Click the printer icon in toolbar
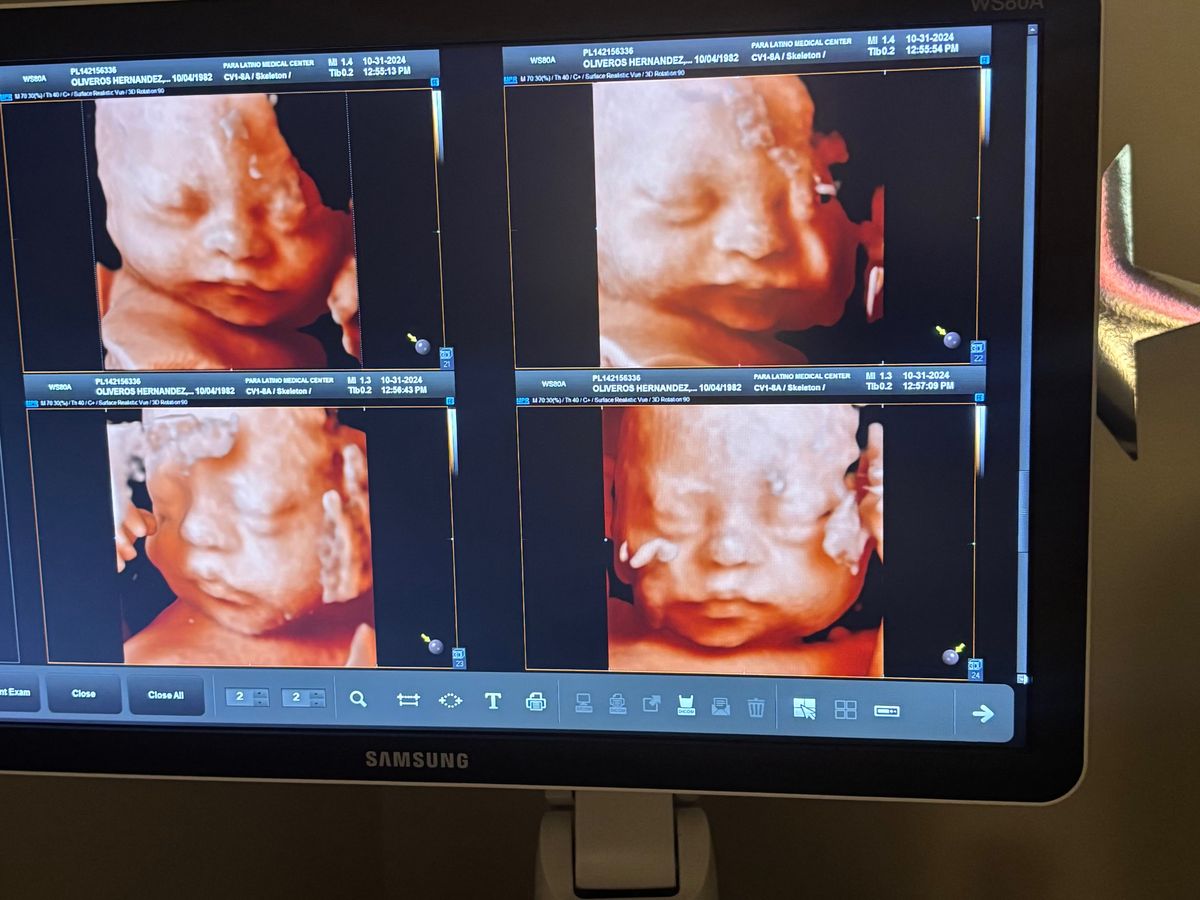 coord(536,702)
